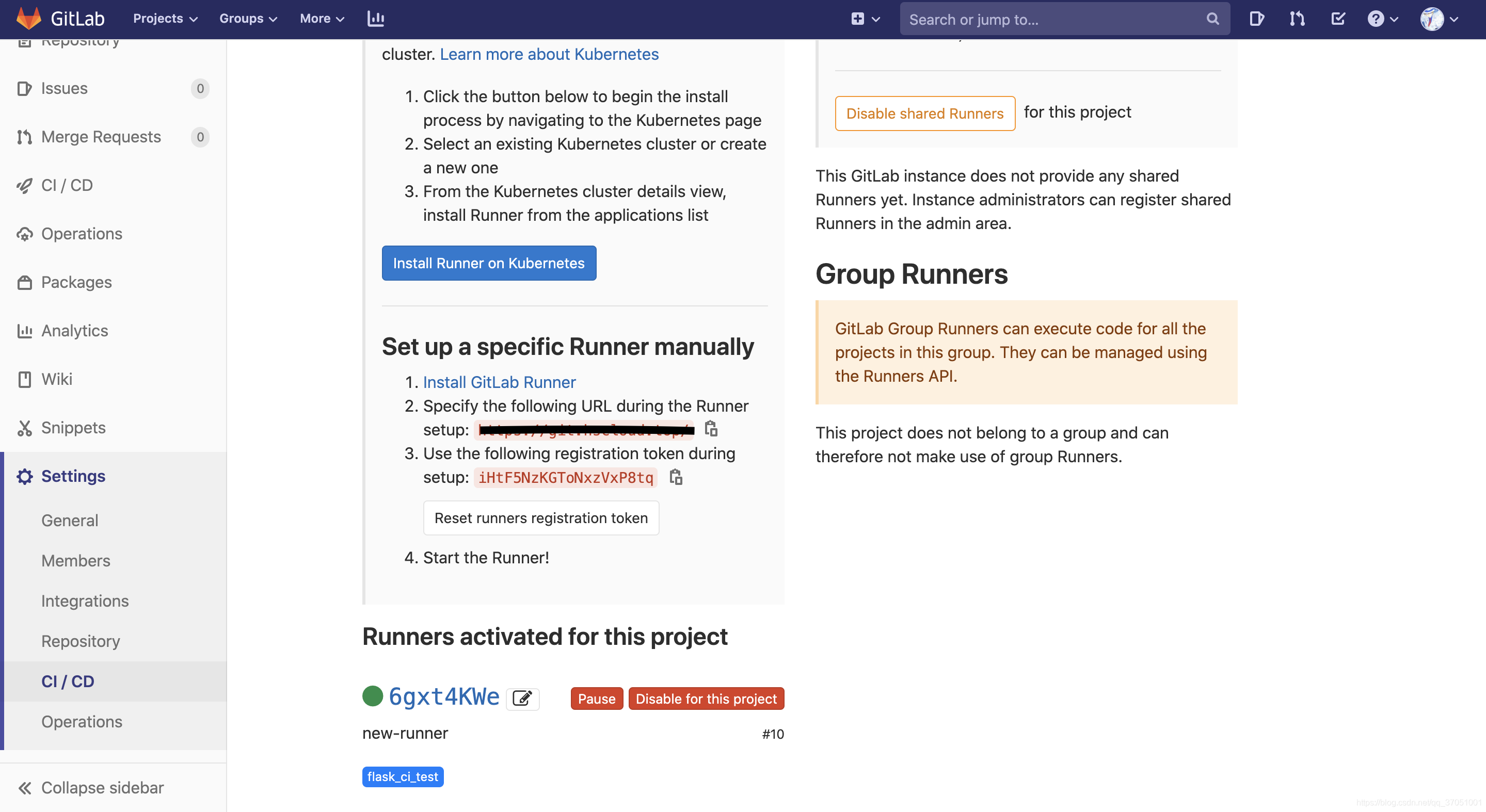Open the General settings section
Image resolution: width=1486 pixels, height=812 pixels.
pyautogui.click(x=69, y=519)
